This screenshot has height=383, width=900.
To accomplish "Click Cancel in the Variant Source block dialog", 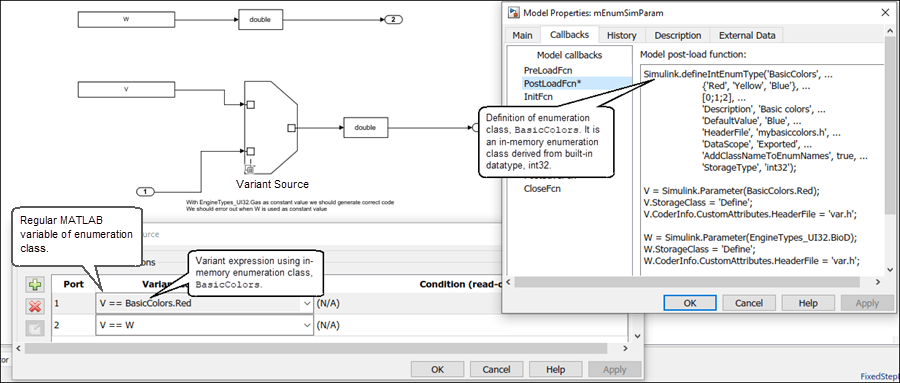I will click(x=496, y=369).
